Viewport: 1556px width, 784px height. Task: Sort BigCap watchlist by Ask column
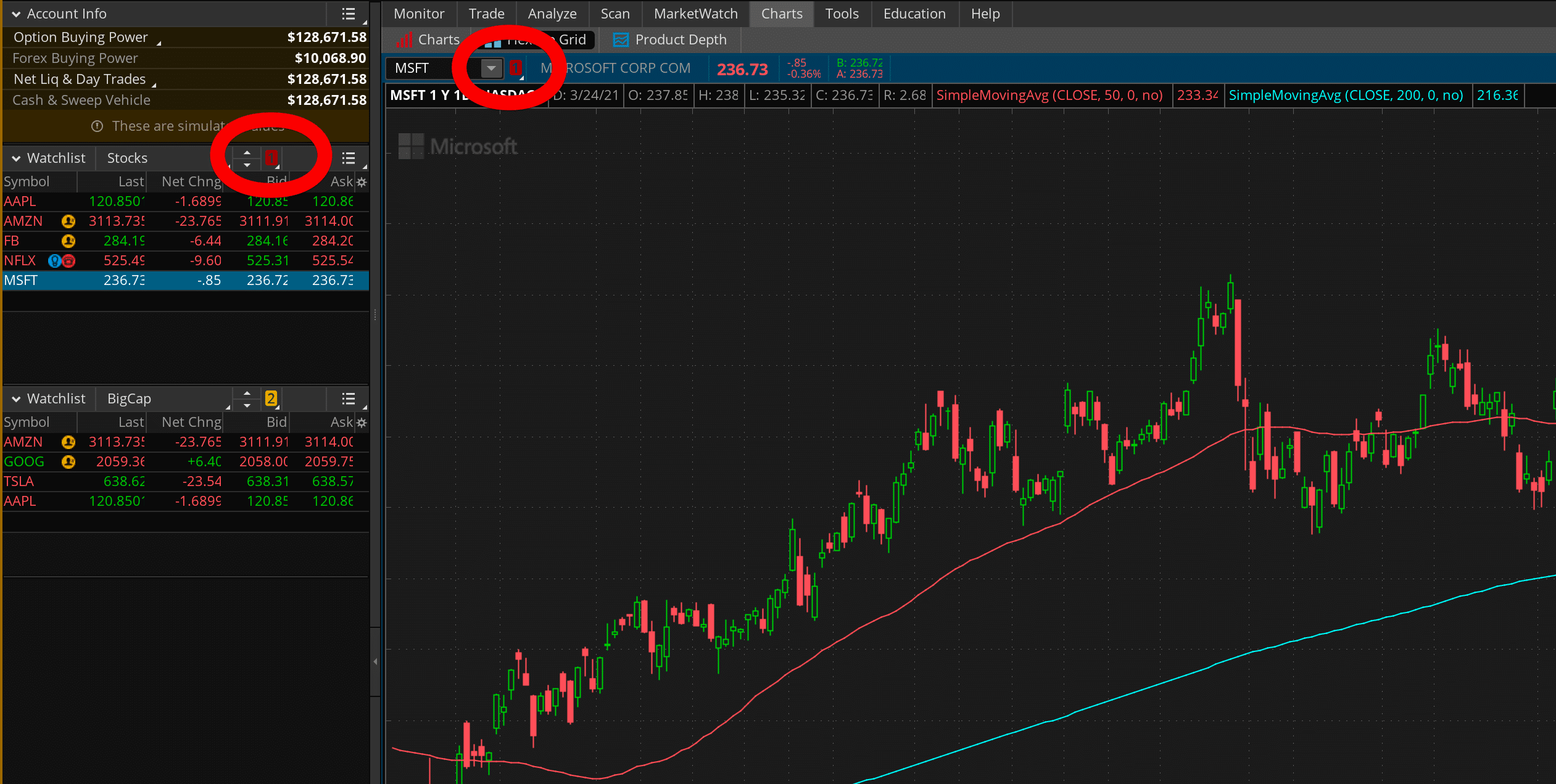(322, 423)
